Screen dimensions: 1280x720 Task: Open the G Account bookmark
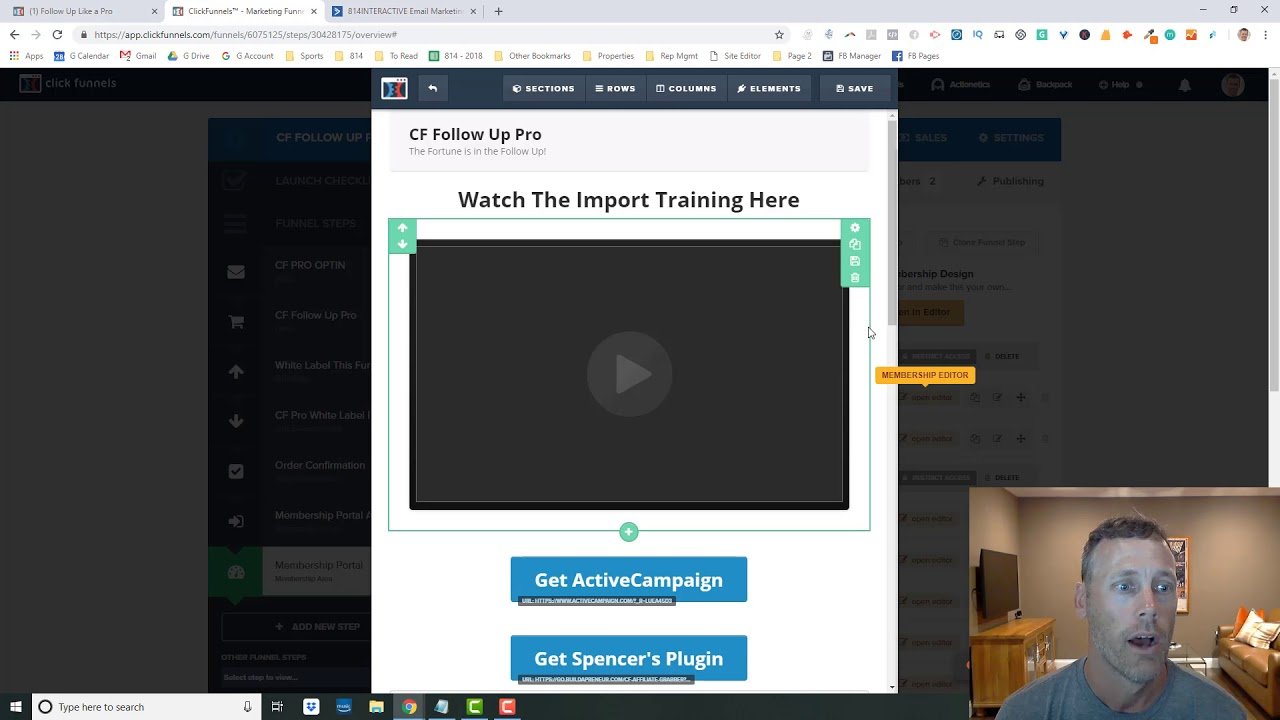[247, 56]
